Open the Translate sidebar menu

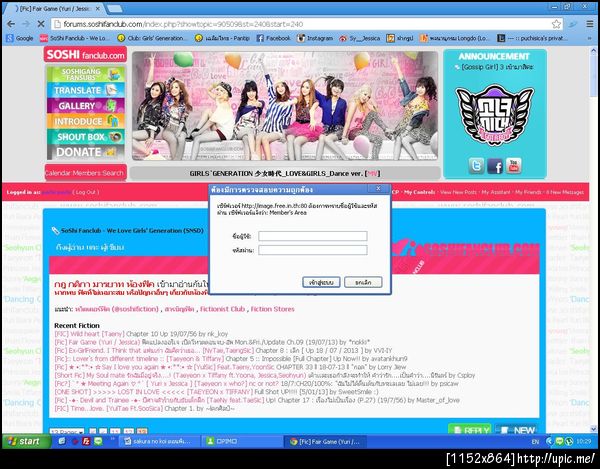coord(86,90)
